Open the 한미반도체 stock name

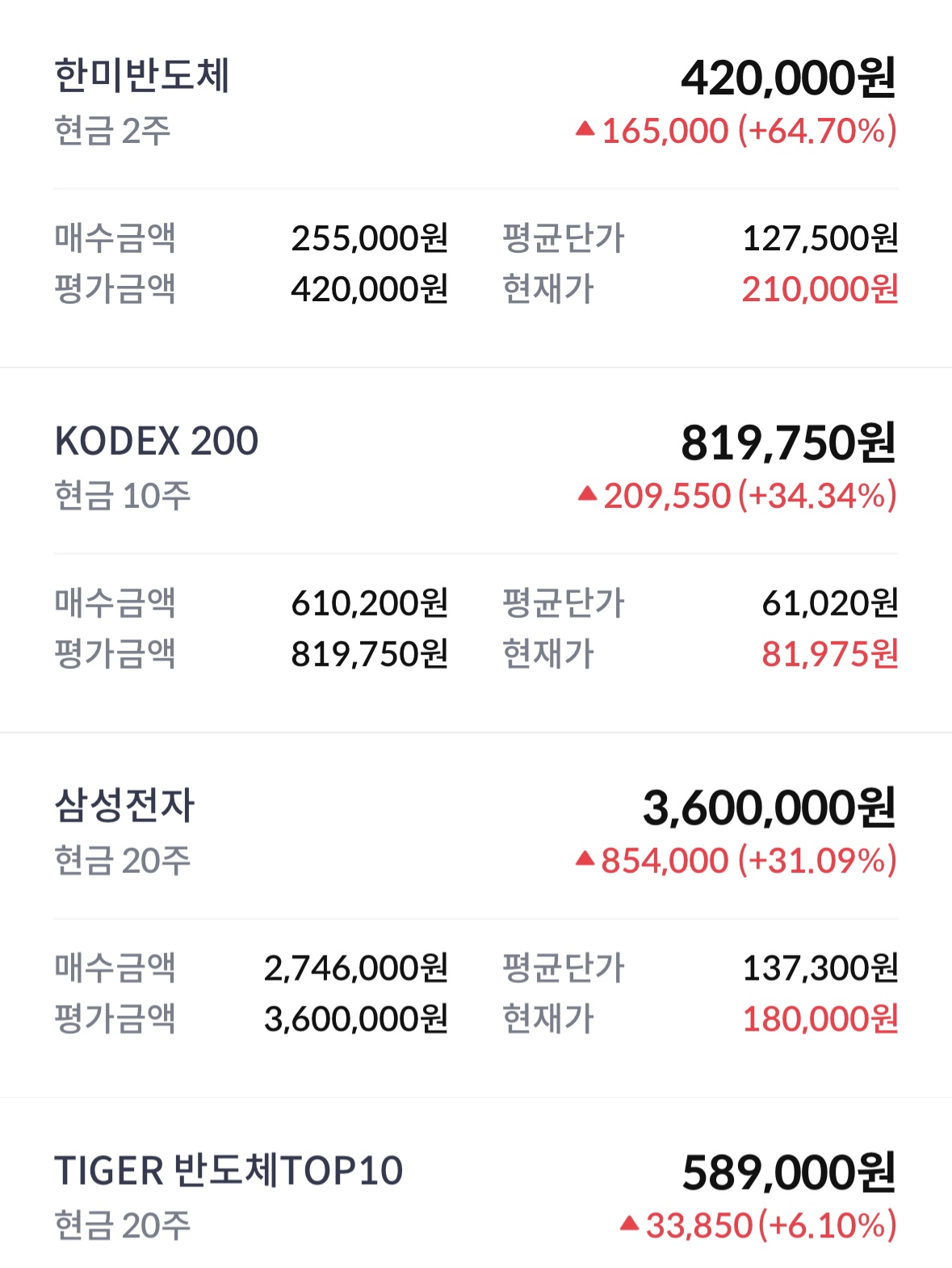point(142,76)
